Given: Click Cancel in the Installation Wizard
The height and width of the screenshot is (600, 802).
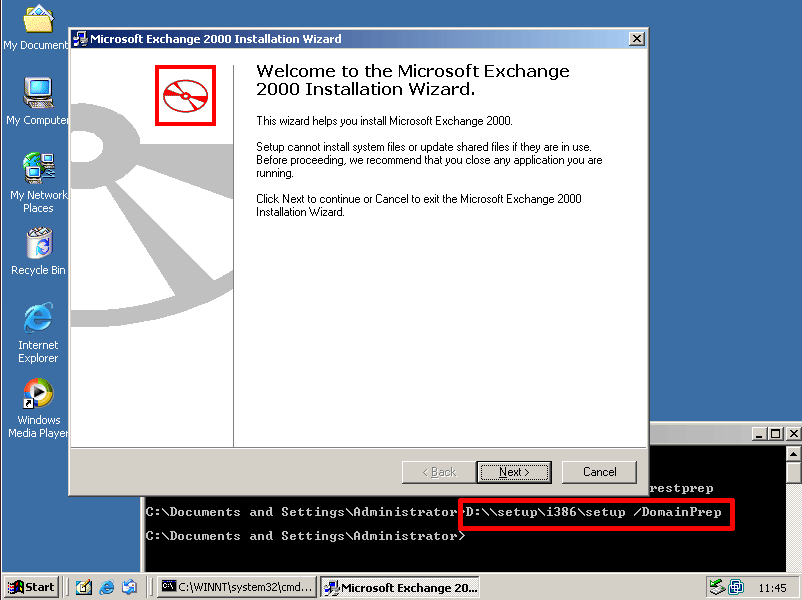Looking at the screenshot, I should [599, 472].
